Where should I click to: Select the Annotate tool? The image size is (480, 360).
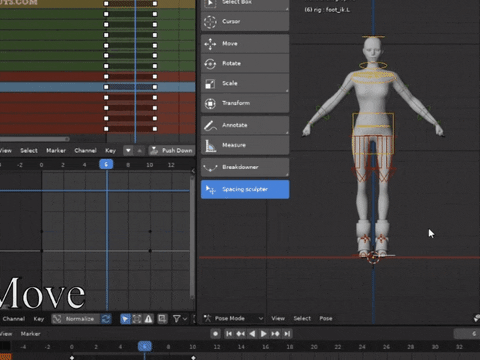pyautogui.click(x=245, y=125)
